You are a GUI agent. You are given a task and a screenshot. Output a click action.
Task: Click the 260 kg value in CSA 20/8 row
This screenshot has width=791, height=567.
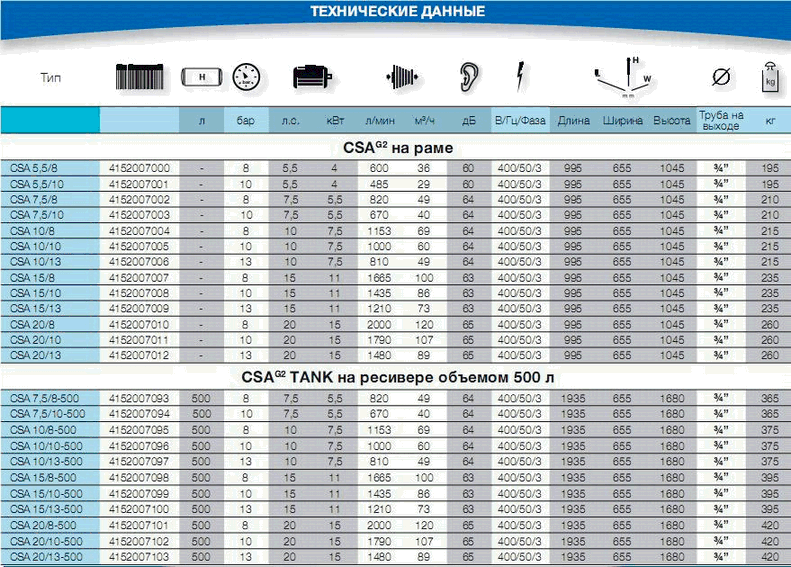(770, 324)
